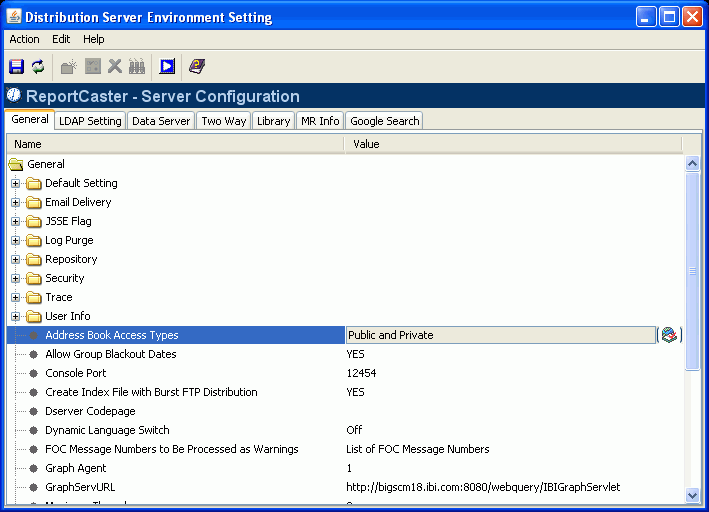709x512 pixels.
Task: Minimize the Distribution Server Environment Setting window
Action: [646, 17]
